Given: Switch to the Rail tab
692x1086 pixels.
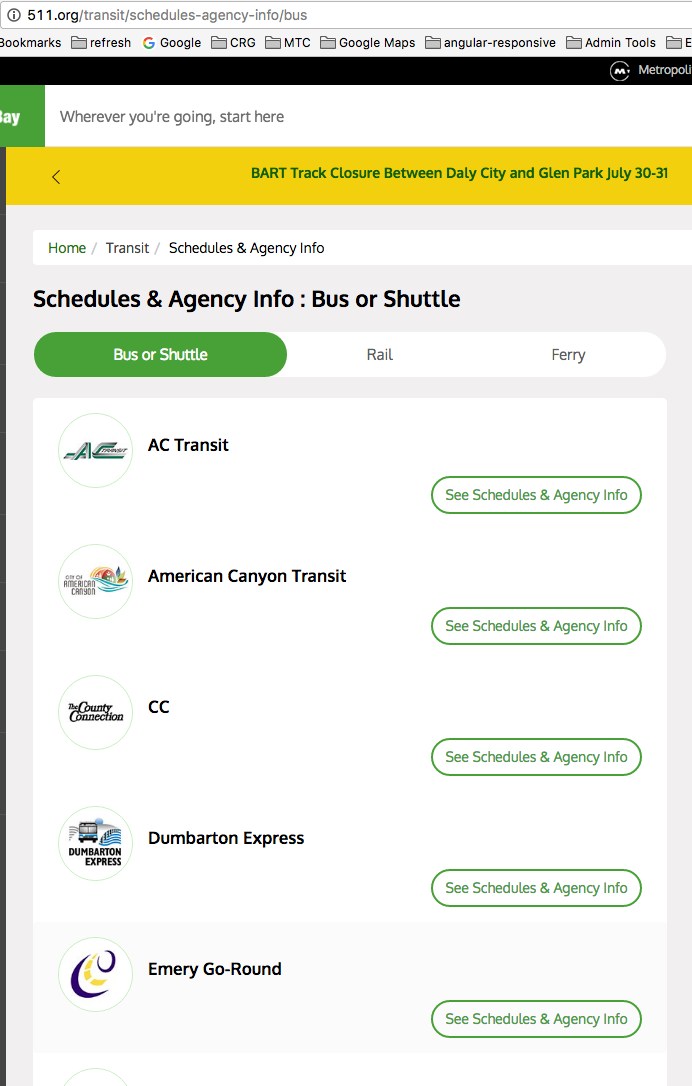Looking at the screenshot, I should (380, 355).
